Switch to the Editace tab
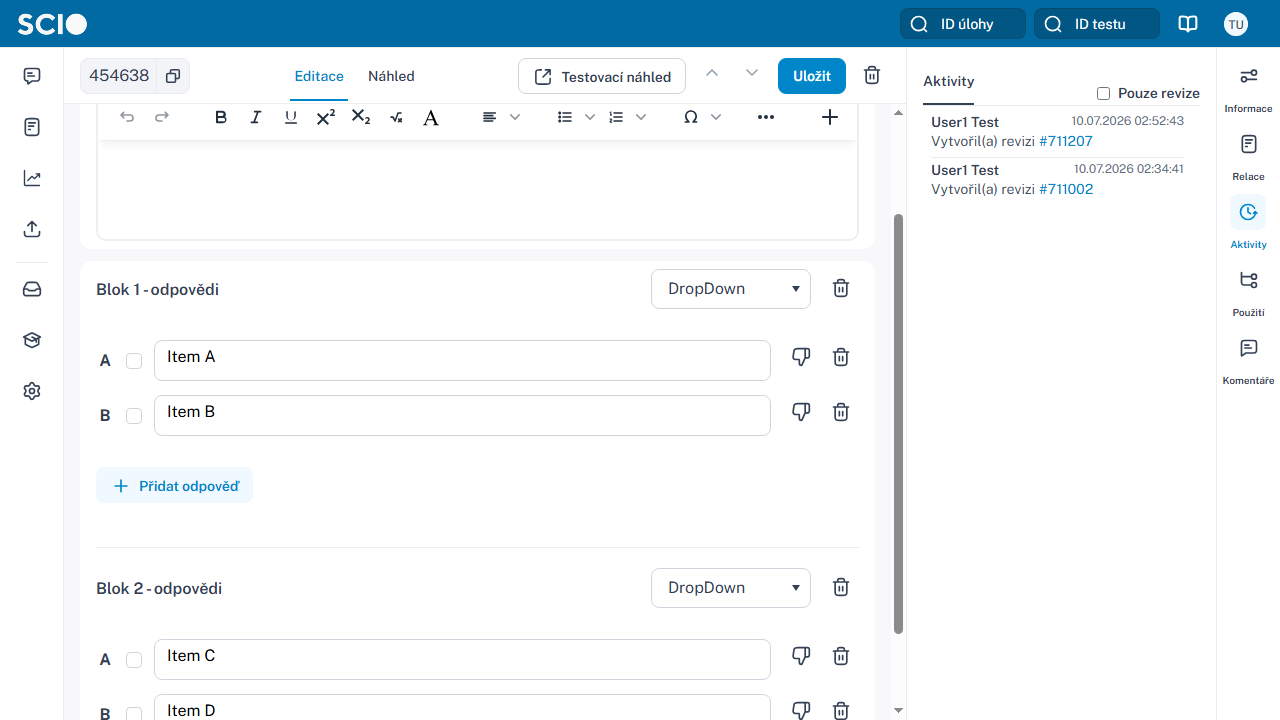 point(319,76)
